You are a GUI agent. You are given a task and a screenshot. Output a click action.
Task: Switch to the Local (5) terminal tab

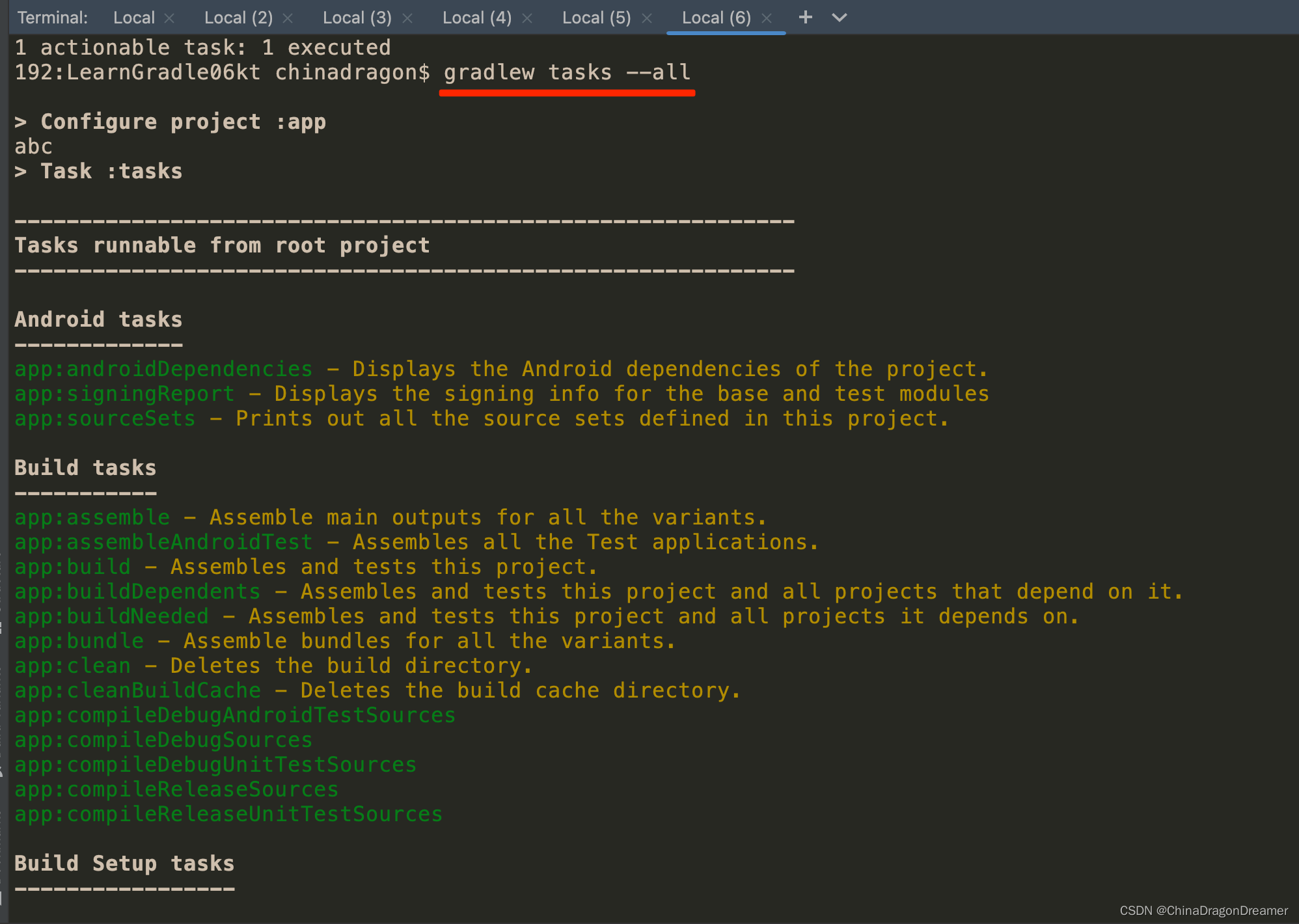(x=597, y=18)
